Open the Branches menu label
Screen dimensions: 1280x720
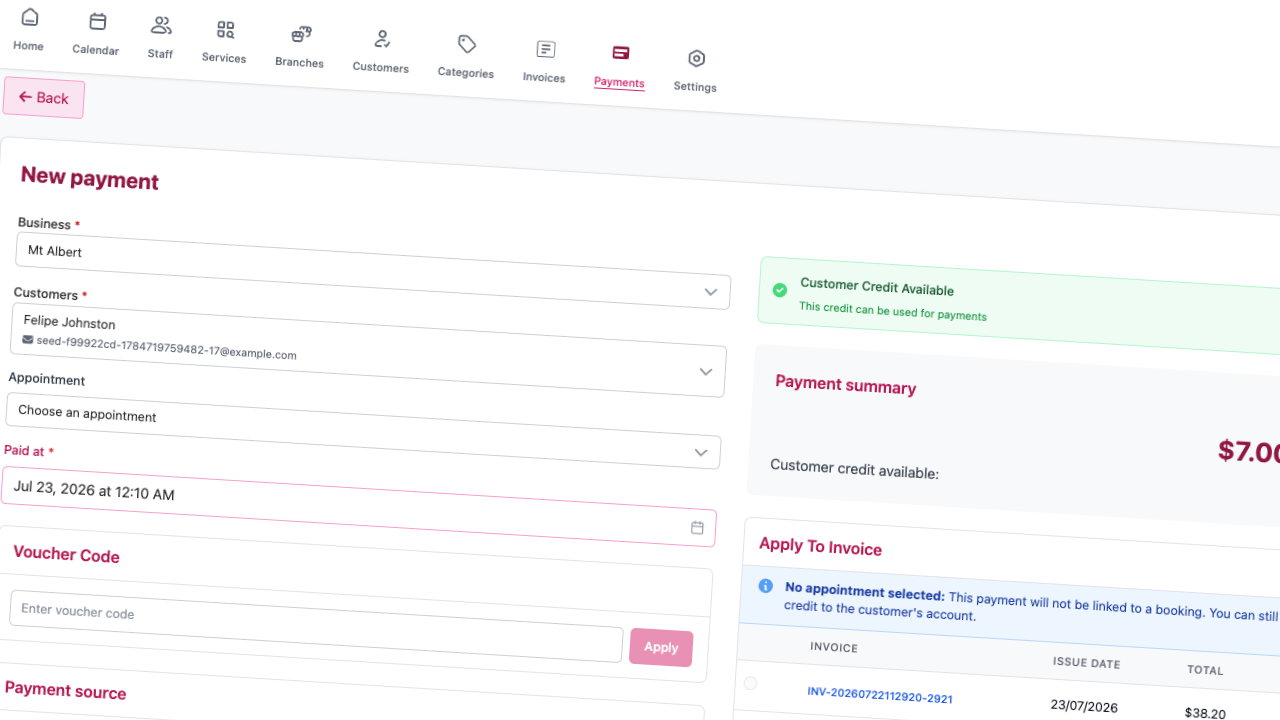pyautogui.click(x=299, y=62)
